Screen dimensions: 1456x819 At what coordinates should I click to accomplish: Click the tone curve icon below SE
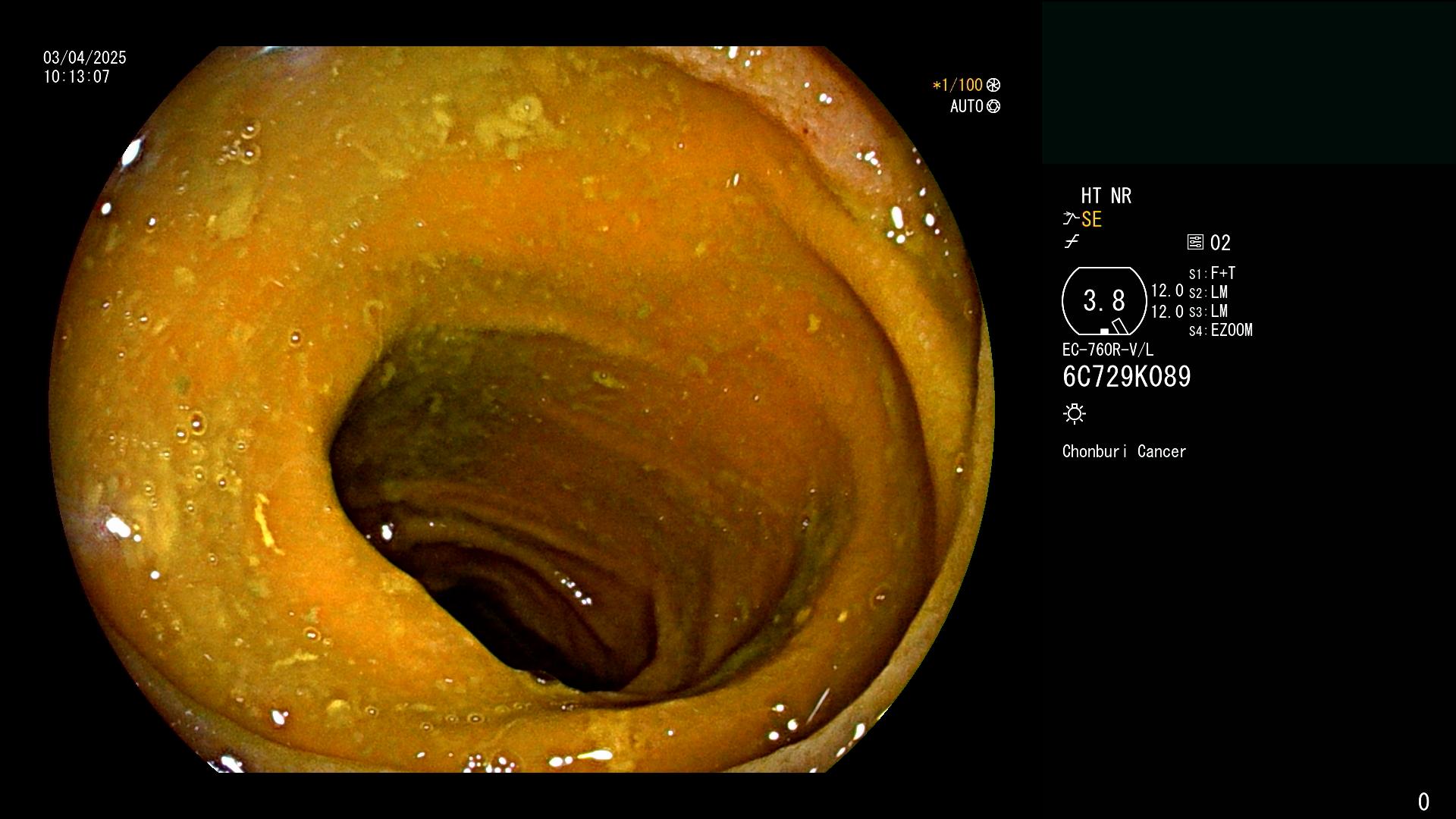pyautogui.click(x=1072, y=242)
